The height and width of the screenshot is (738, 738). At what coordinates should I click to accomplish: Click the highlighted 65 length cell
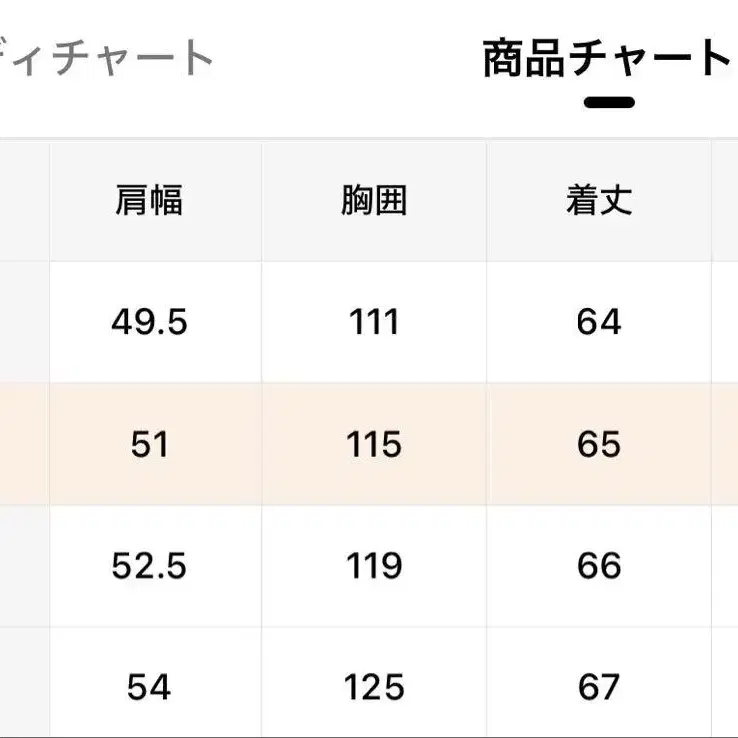(599, 444)
